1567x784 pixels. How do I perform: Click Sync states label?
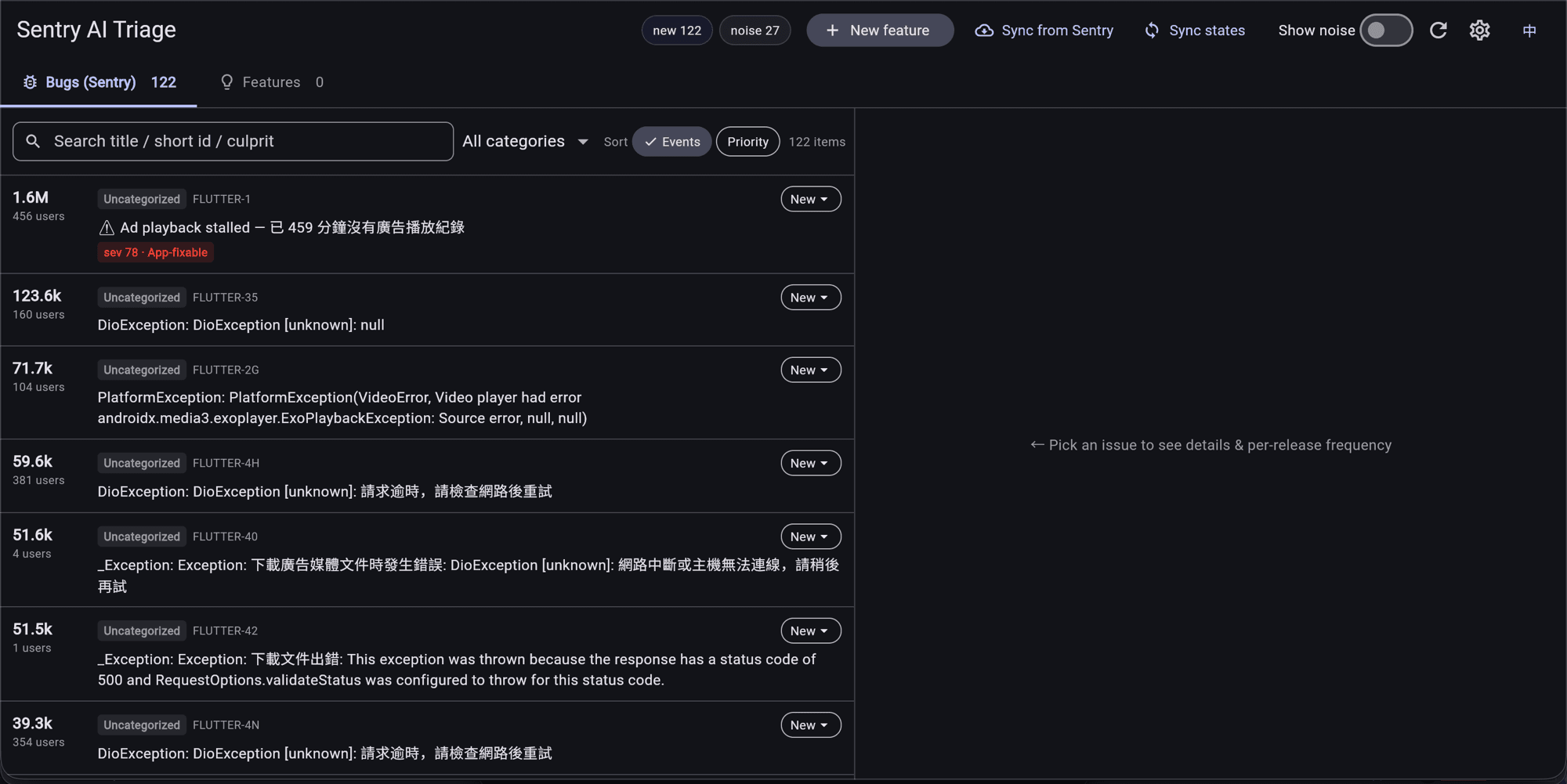pyautogui.click(x=1207, y=31)
